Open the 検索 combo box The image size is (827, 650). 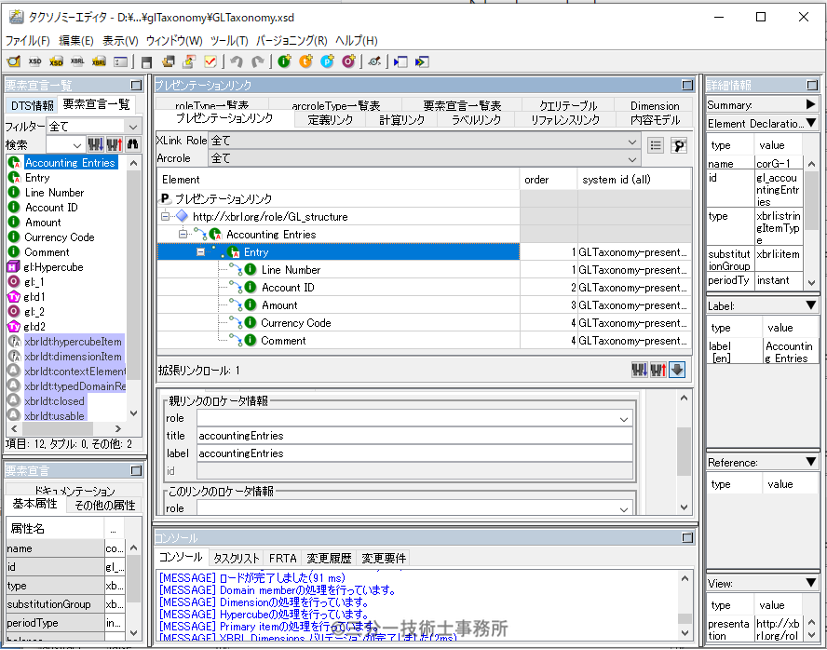[x=77, y=145]
